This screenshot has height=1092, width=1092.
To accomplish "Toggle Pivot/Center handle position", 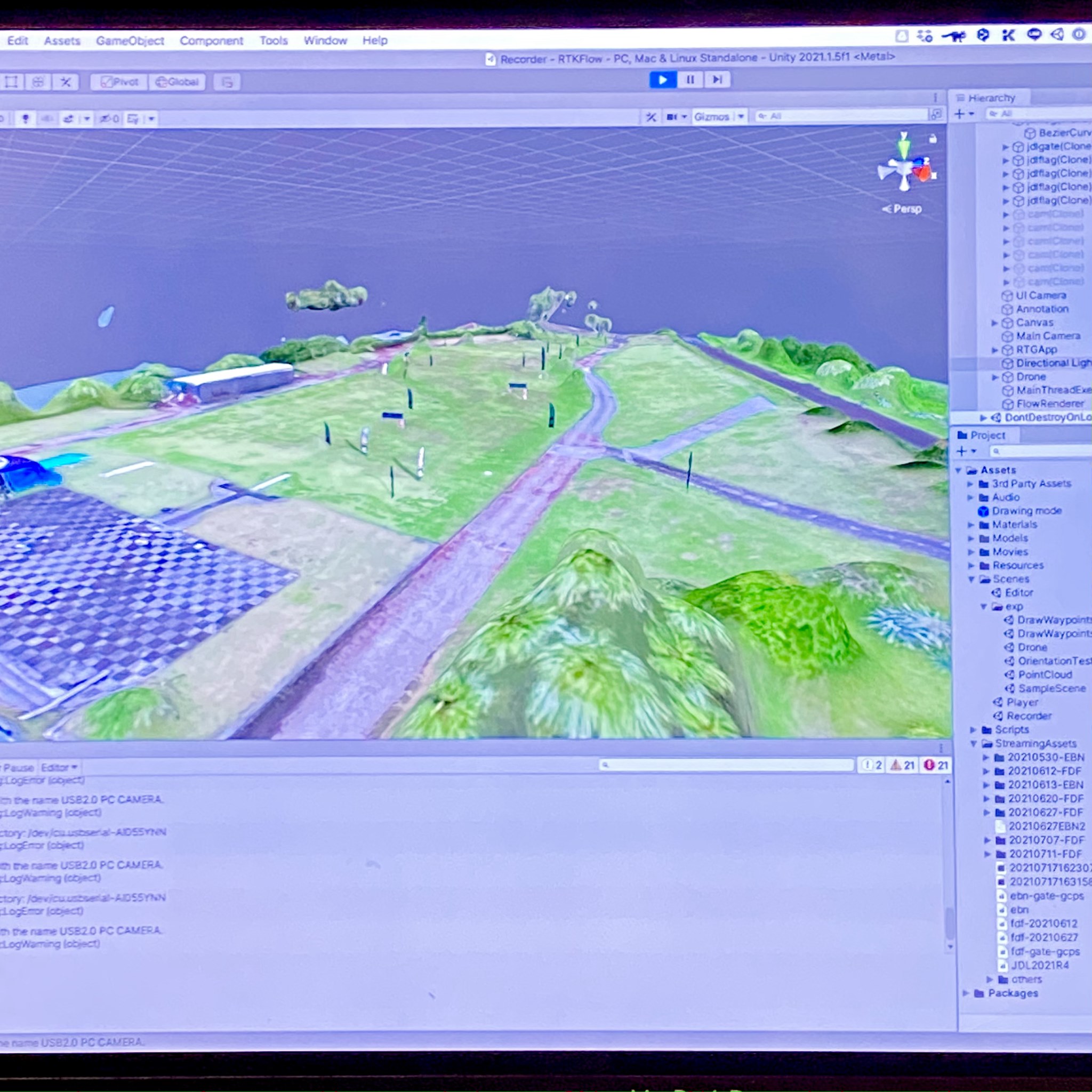I will coord(119,82).
